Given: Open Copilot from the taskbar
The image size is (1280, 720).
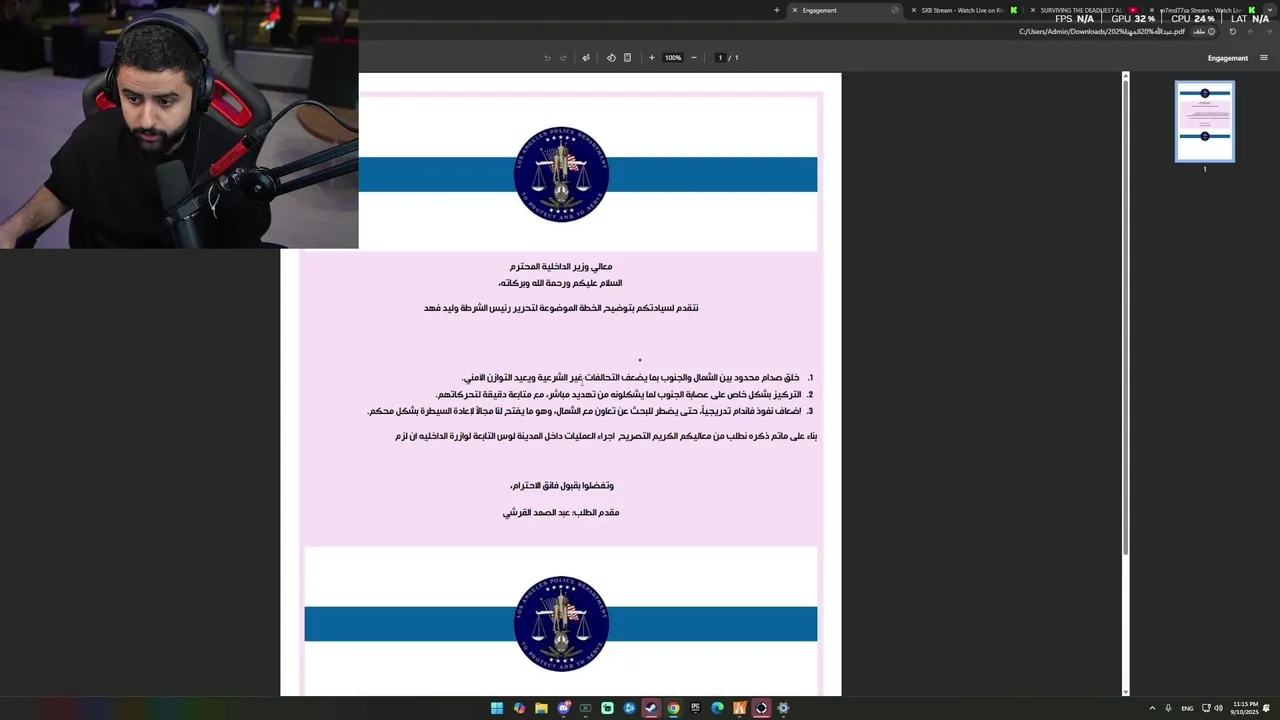Looking at the screenshot, I should (x=519, y=708).
